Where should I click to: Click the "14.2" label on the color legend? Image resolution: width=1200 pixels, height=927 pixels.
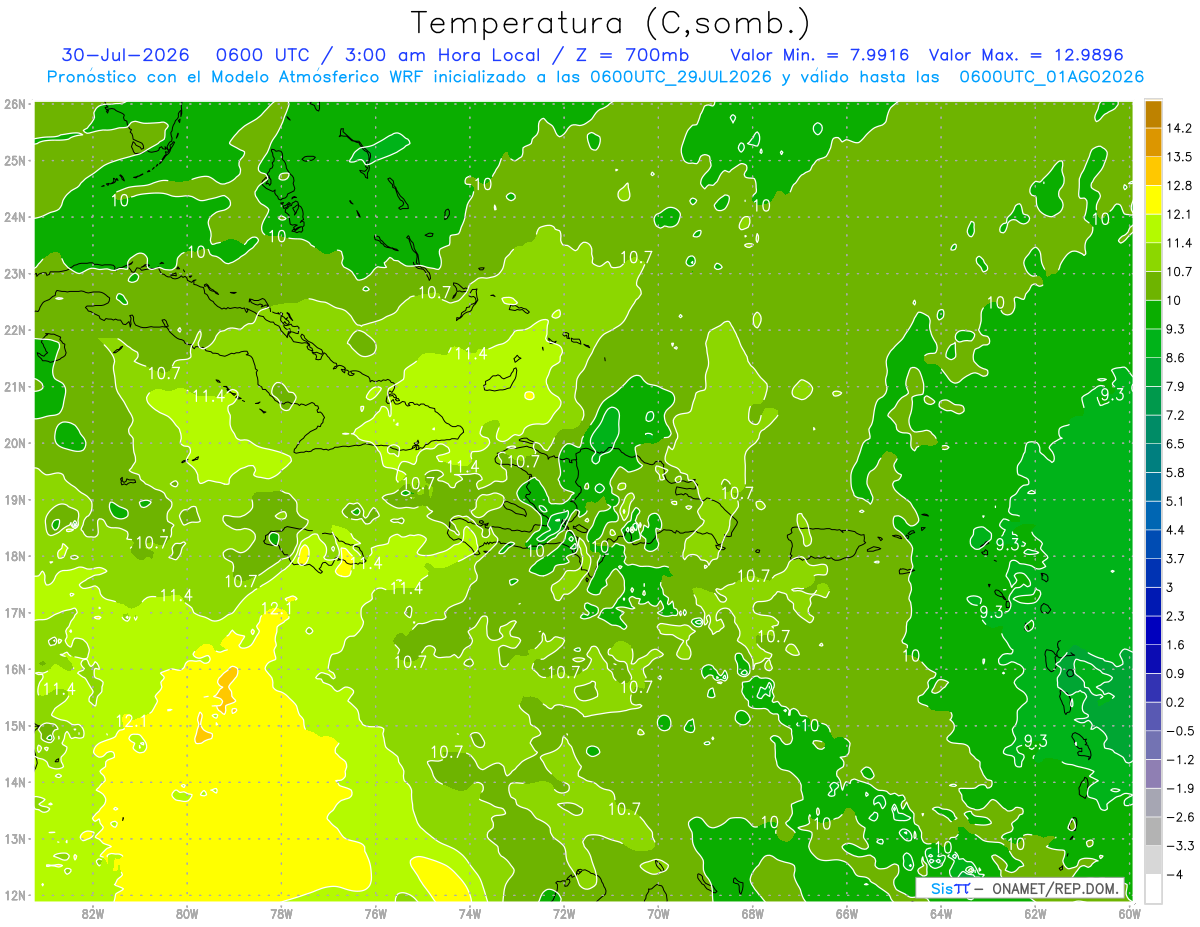1179,128
